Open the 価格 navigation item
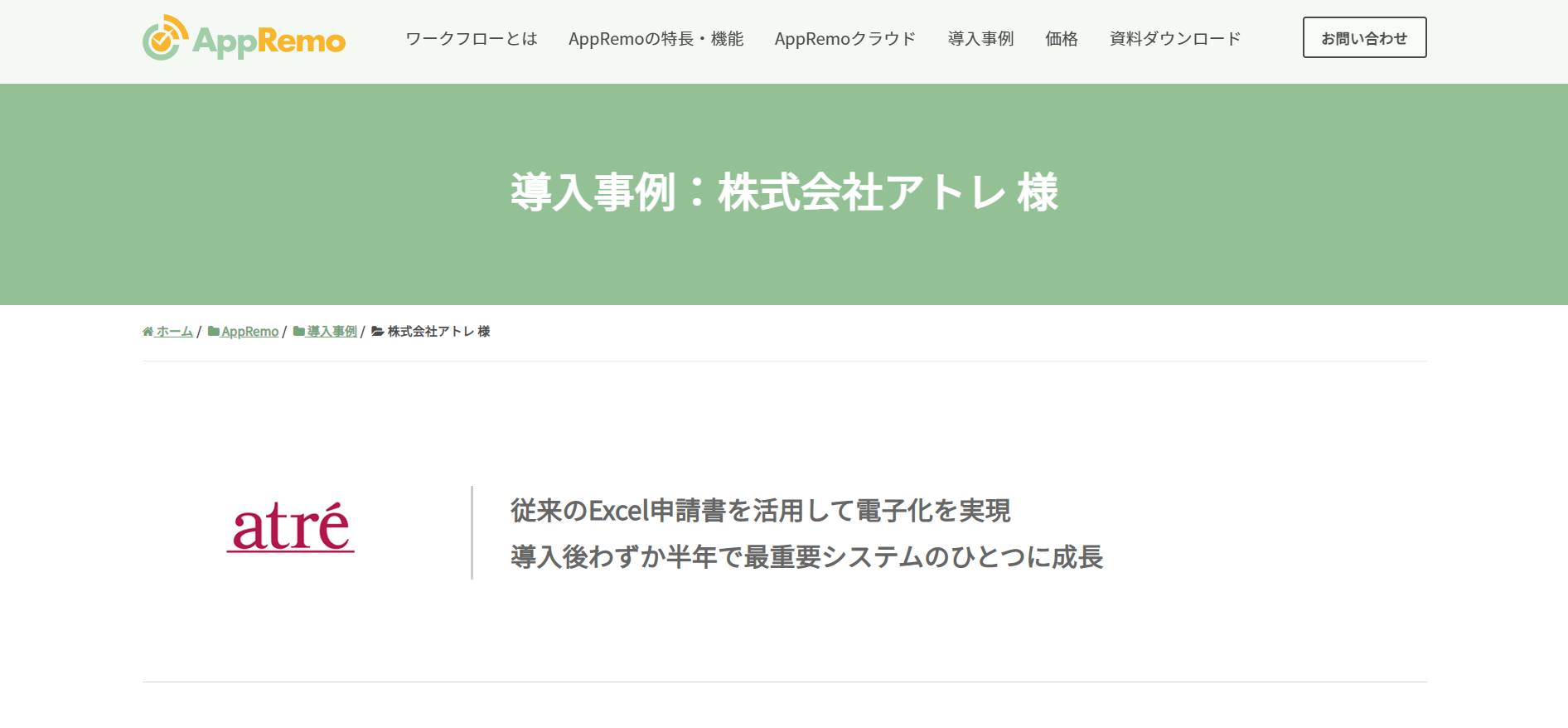1568x728 pixels. (1061, 39)
